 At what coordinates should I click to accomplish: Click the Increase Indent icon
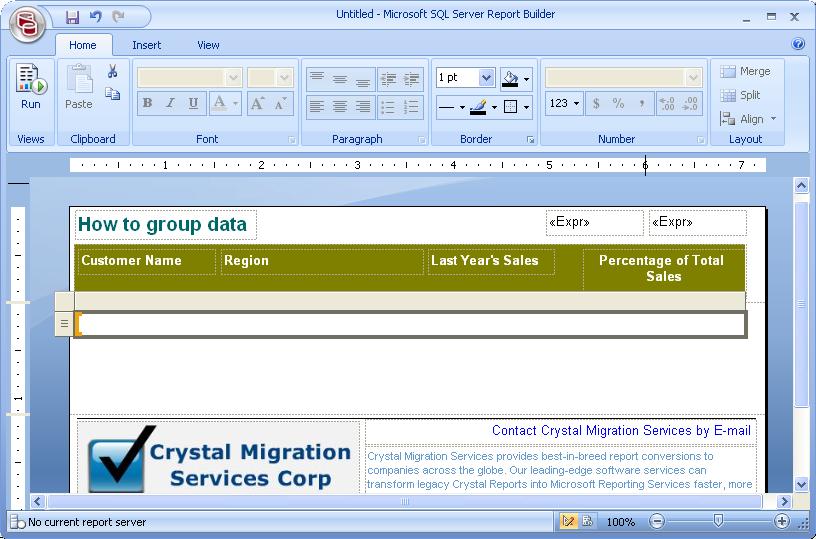tap(411, 79)
